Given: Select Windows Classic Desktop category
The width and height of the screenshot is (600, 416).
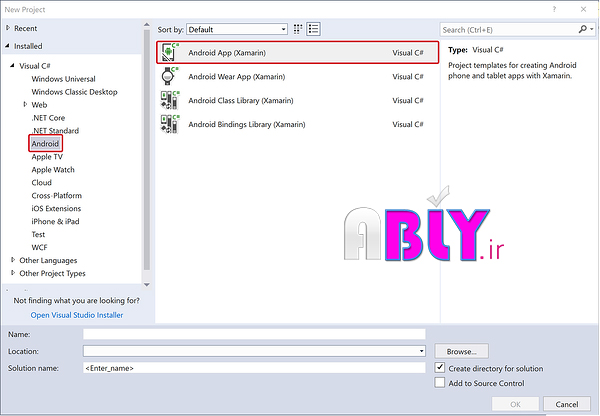Looking at the screenshot, I should click(74, 92).
